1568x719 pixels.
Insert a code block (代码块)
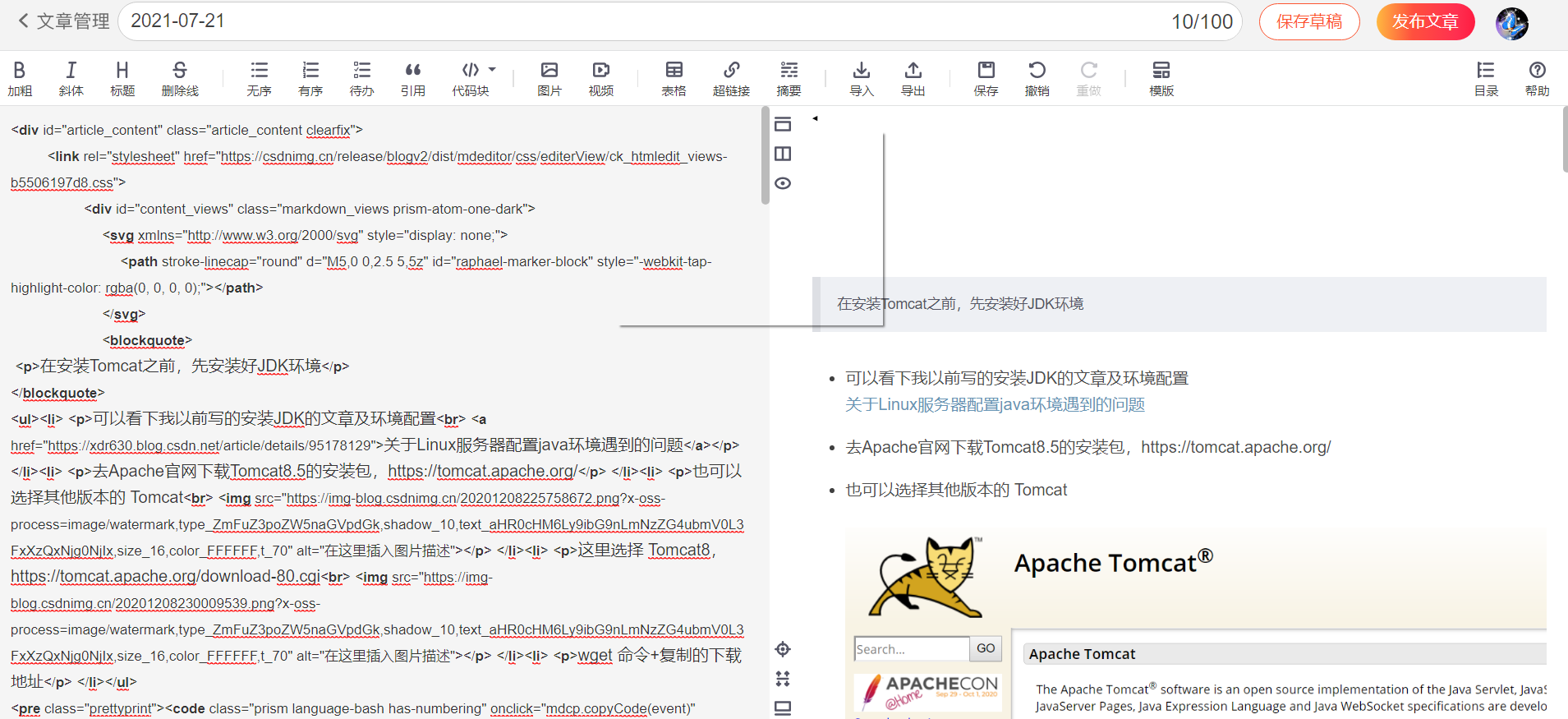470,79
